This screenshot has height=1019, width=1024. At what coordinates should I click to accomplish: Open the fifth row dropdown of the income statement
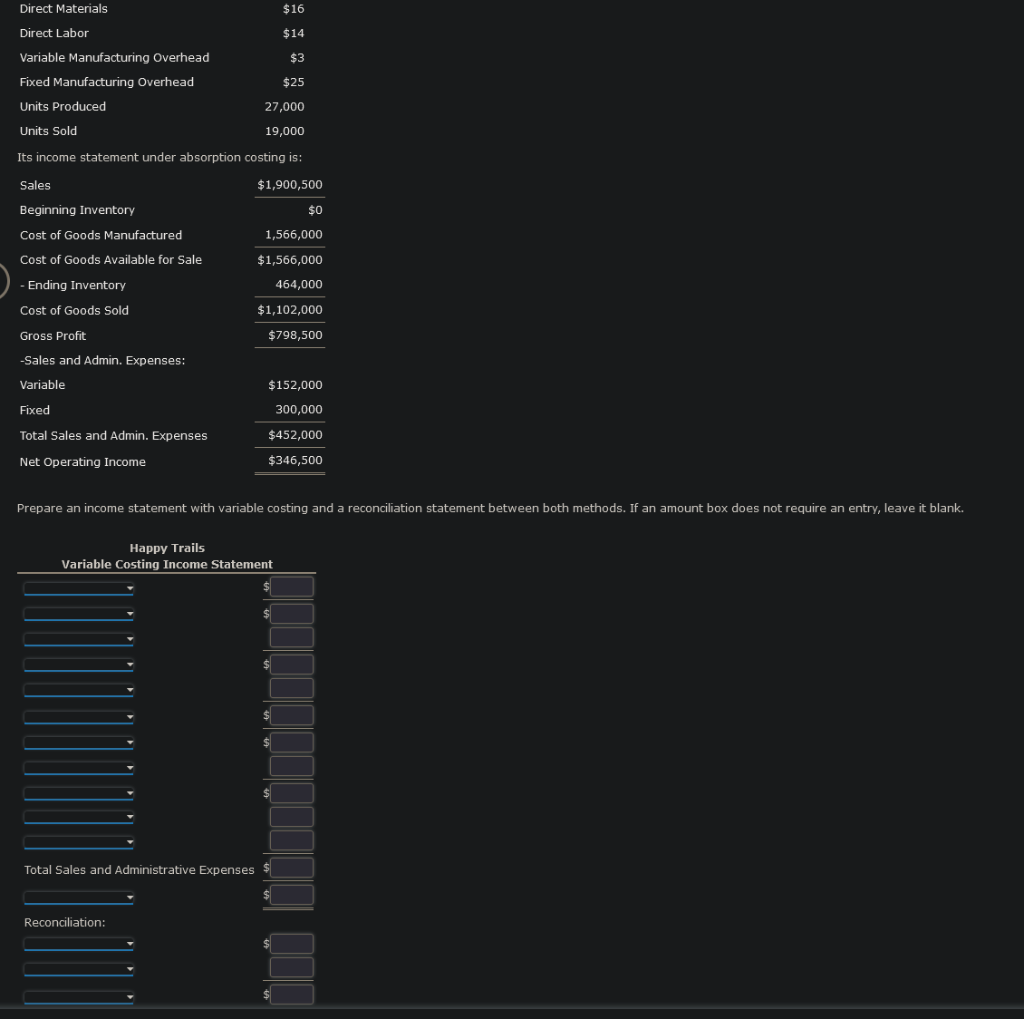point(78,690)
